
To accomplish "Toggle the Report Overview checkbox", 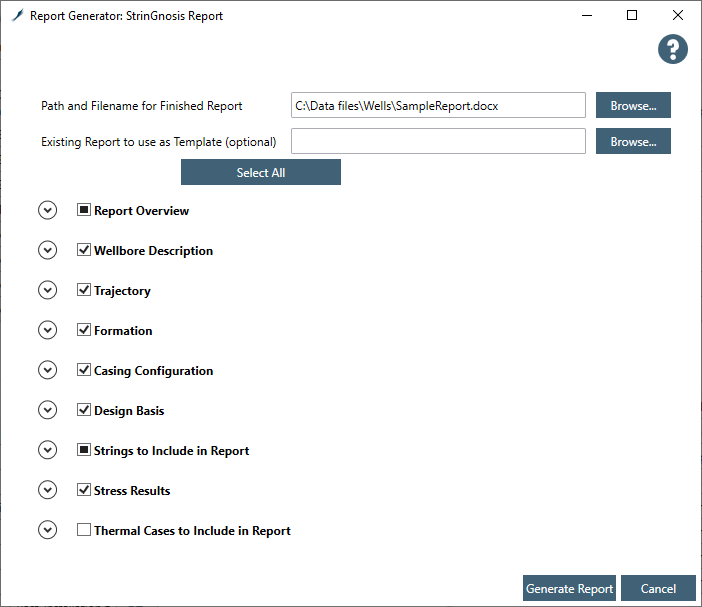I will (x=84, y=211).
